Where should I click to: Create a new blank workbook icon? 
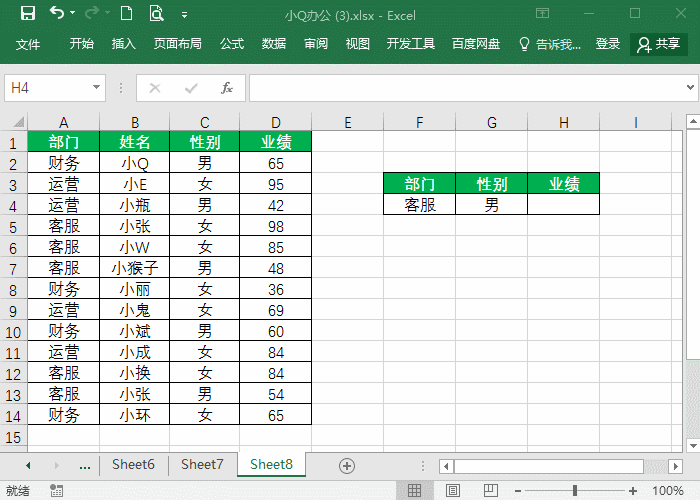click(127, 13)
